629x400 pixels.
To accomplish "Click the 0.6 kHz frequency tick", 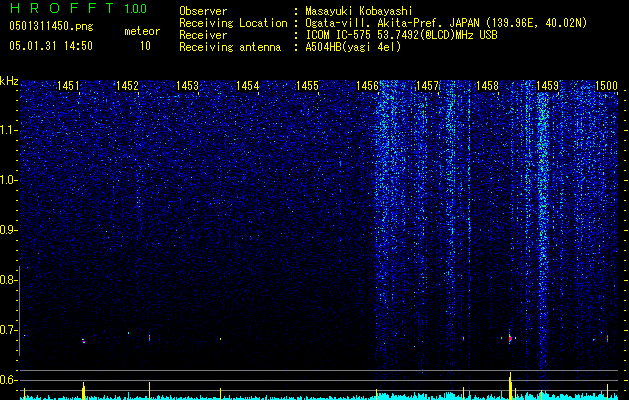I will (x=9, y=380).
